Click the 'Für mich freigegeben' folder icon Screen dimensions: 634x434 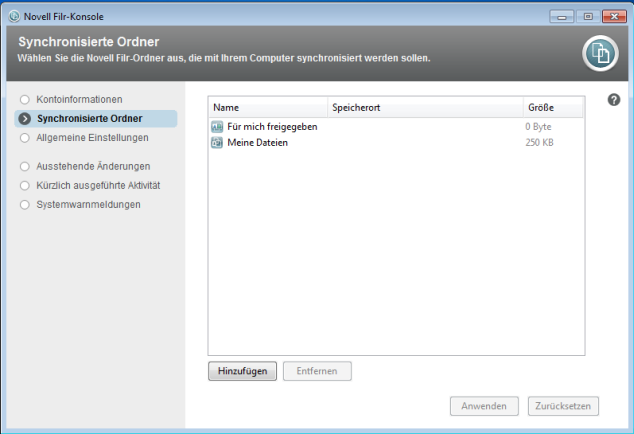pyautogui.click(x=217, y=127)
